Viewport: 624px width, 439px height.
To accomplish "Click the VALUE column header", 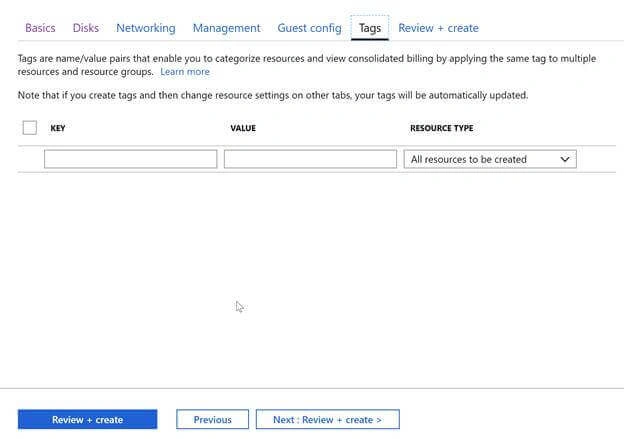I will coord(243,128).
